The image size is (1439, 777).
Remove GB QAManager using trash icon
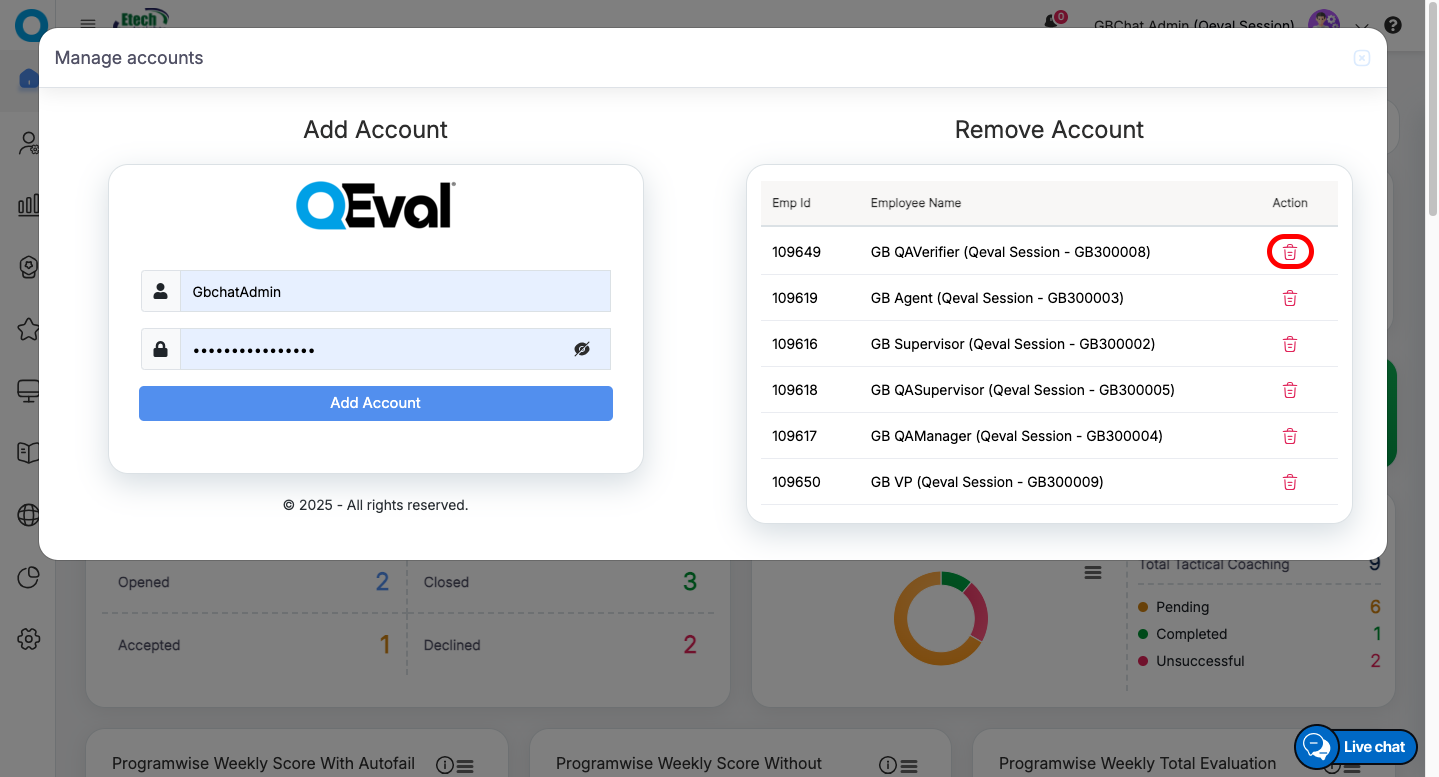(1290, 436)
